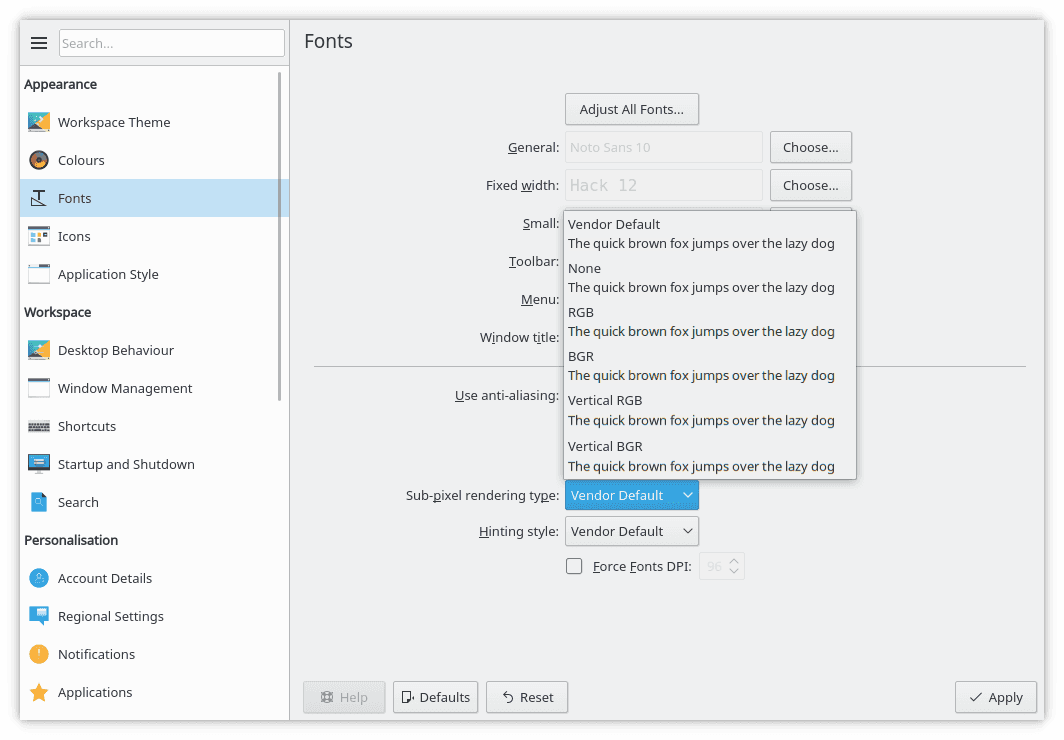Open the Hinting style dropdown
This screenshot has height=740, width=1064.
click(x=631, y=531)
